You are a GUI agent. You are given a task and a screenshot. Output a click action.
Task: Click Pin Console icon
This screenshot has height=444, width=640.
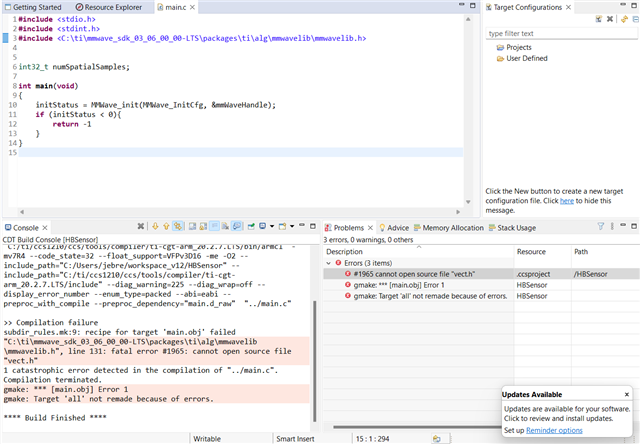(251, 226)
